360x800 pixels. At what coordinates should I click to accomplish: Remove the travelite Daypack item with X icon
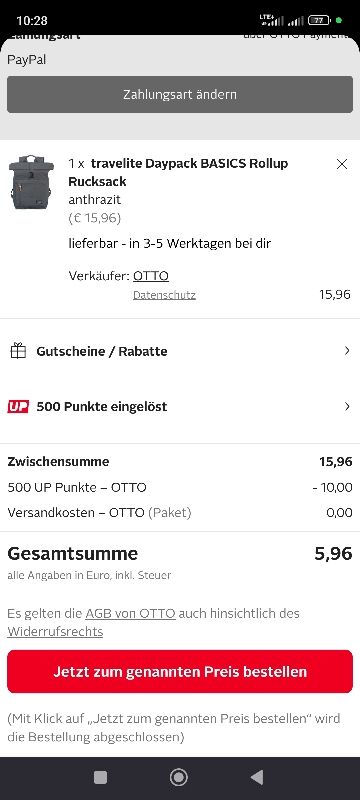click(342, 164)
